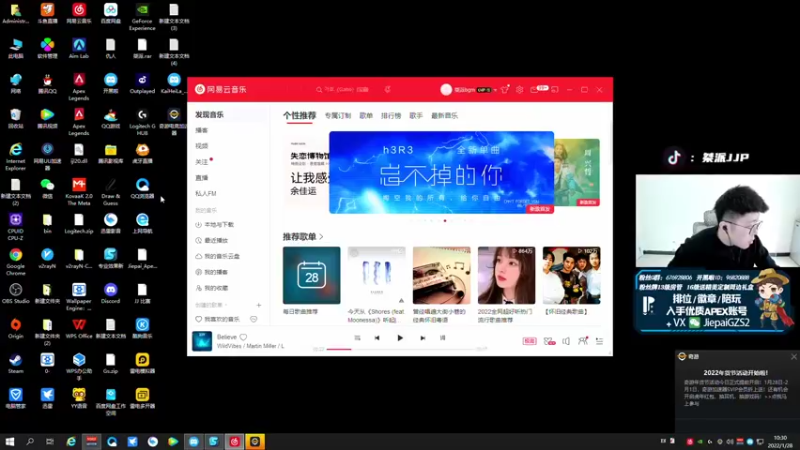
Task: Click the search box in NetEase header
Action: click(346, 89)
